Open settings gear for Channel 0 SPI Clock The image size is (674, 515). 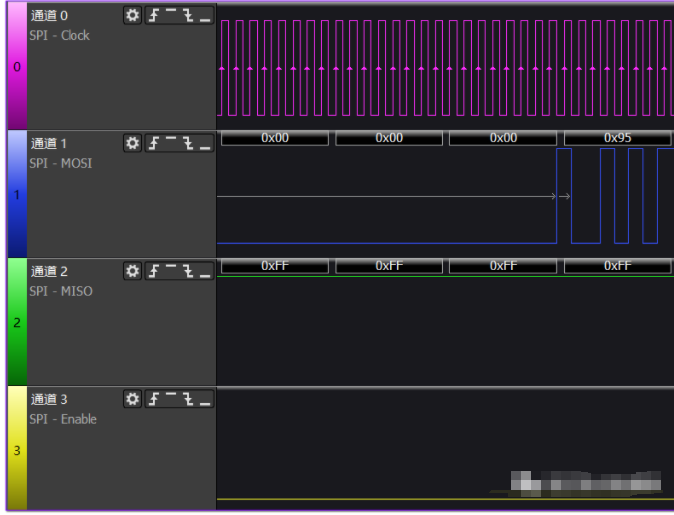click(132, 15)
